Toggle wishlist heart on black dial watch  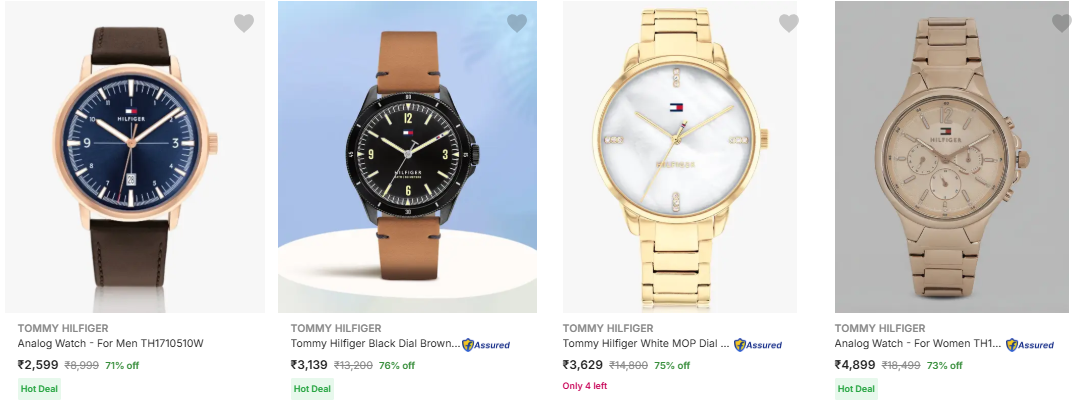pos(516,23)
